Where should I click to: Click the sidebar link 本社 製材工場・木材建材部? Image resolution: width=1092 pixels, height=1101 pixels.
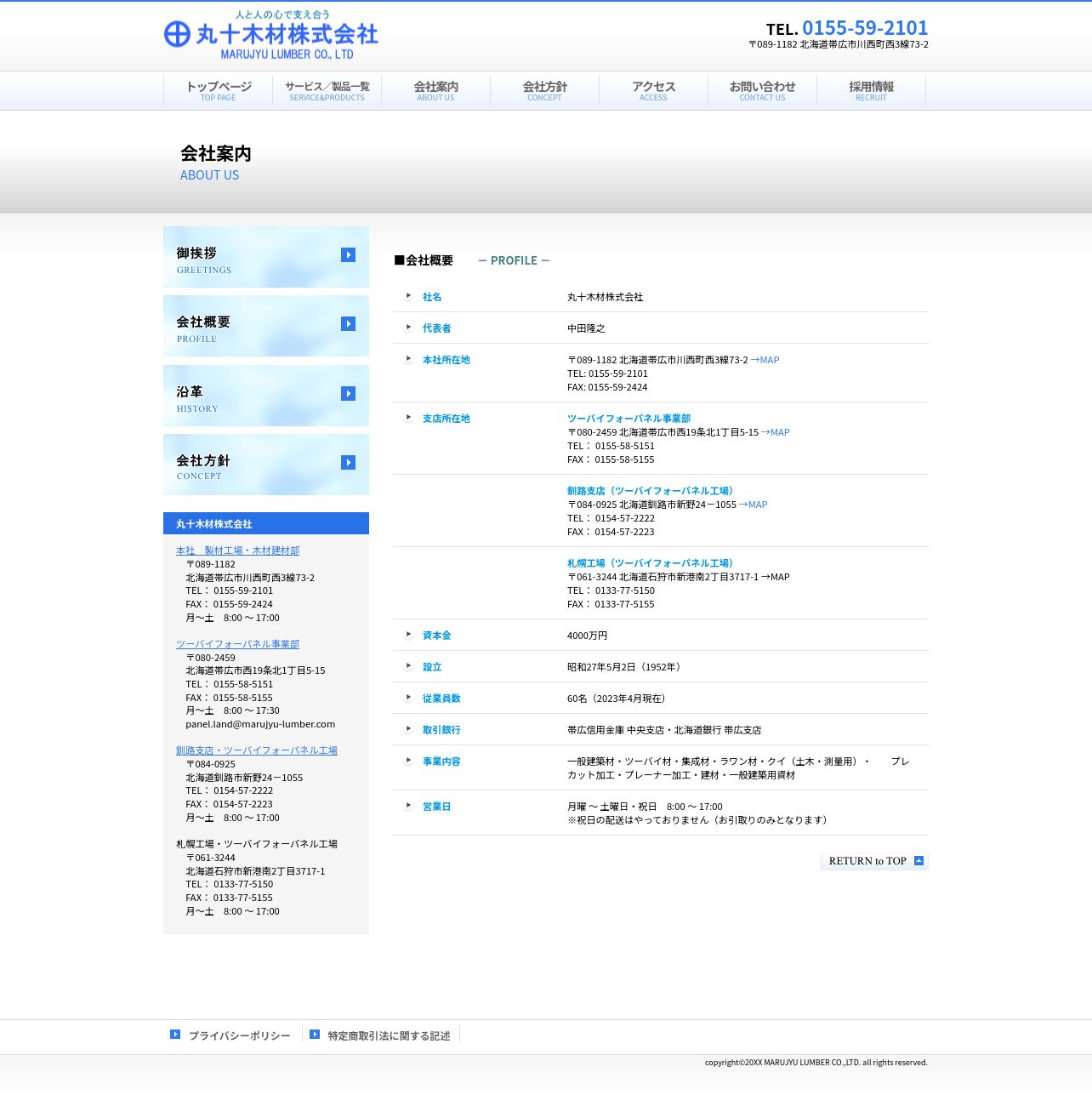click(x=237, y=550)
